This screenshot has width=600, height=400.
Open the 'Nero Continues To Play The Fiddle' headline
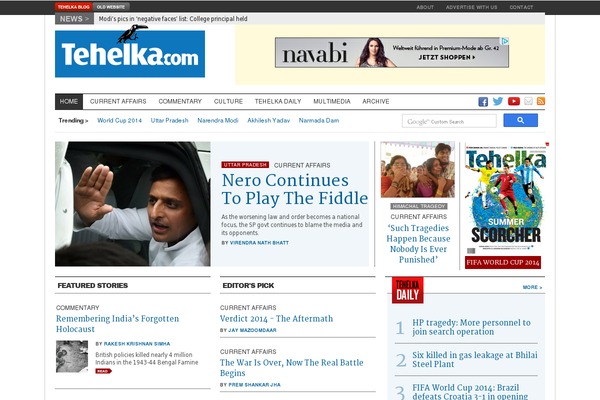[295, 189]
